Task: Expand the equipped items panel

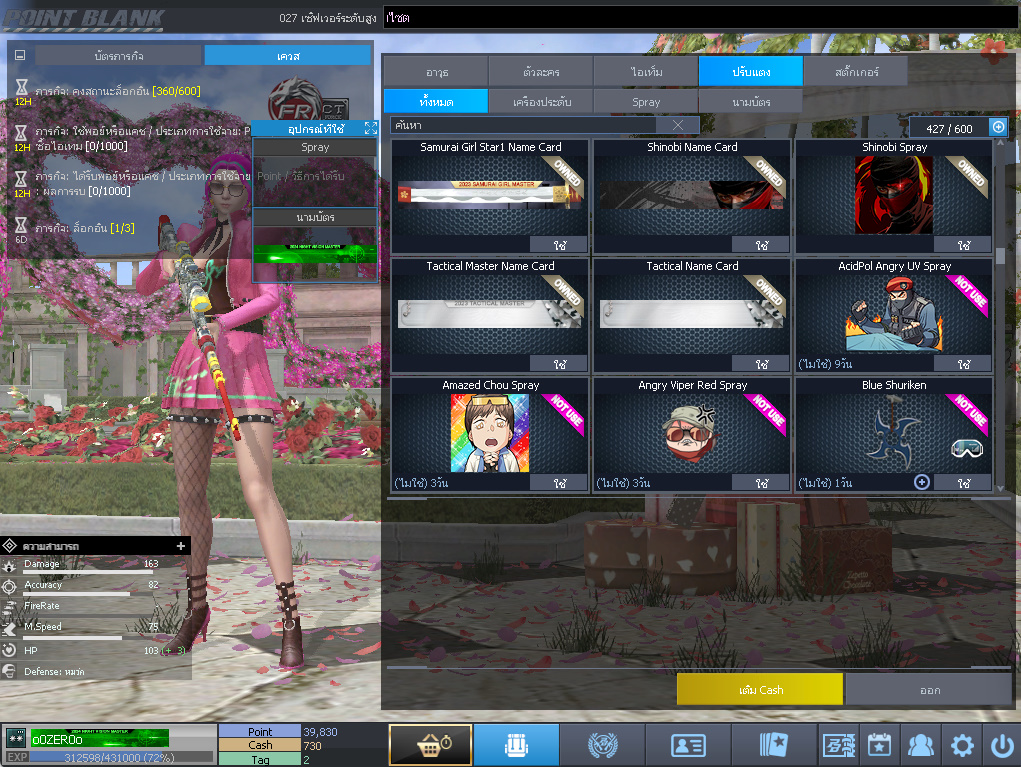Action: (x=370, y=128)
